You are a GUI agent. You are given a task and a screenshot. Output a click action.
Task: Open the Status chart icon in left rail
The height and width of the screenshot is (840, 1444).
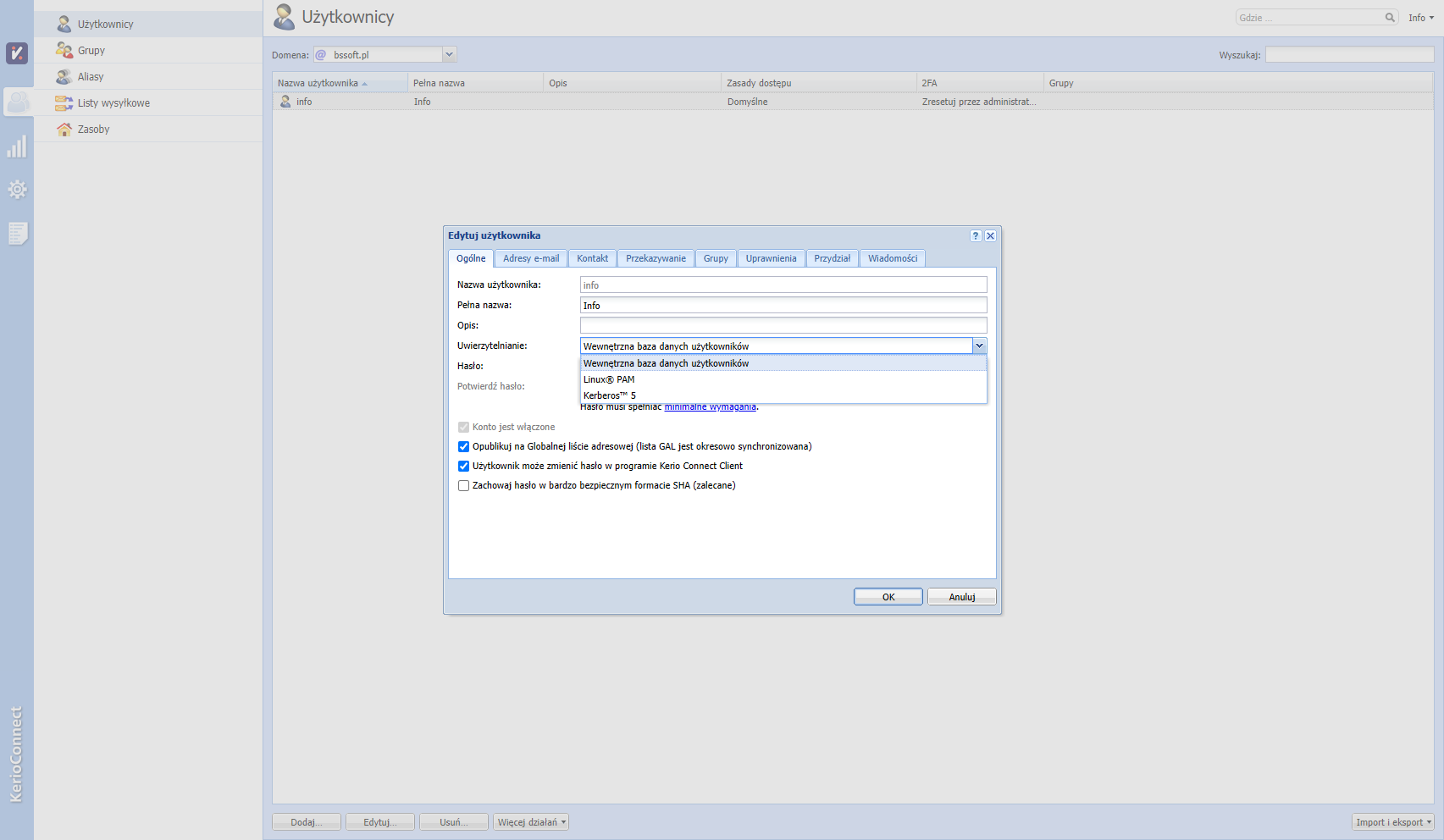click(x=17, y=147)
